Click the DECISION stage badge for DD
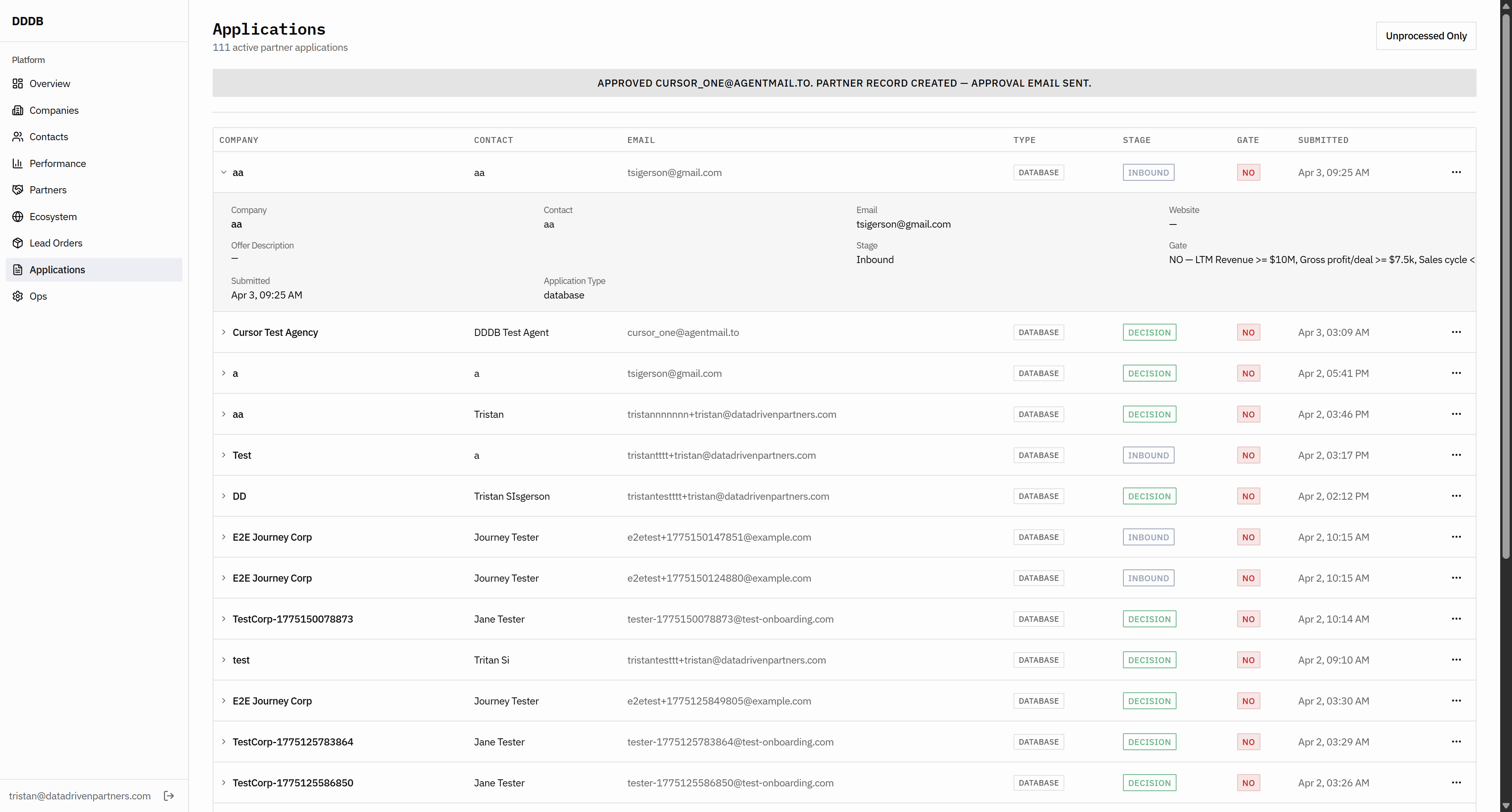The width and height of the screenshot is (1512, 812). [1149, 496]
